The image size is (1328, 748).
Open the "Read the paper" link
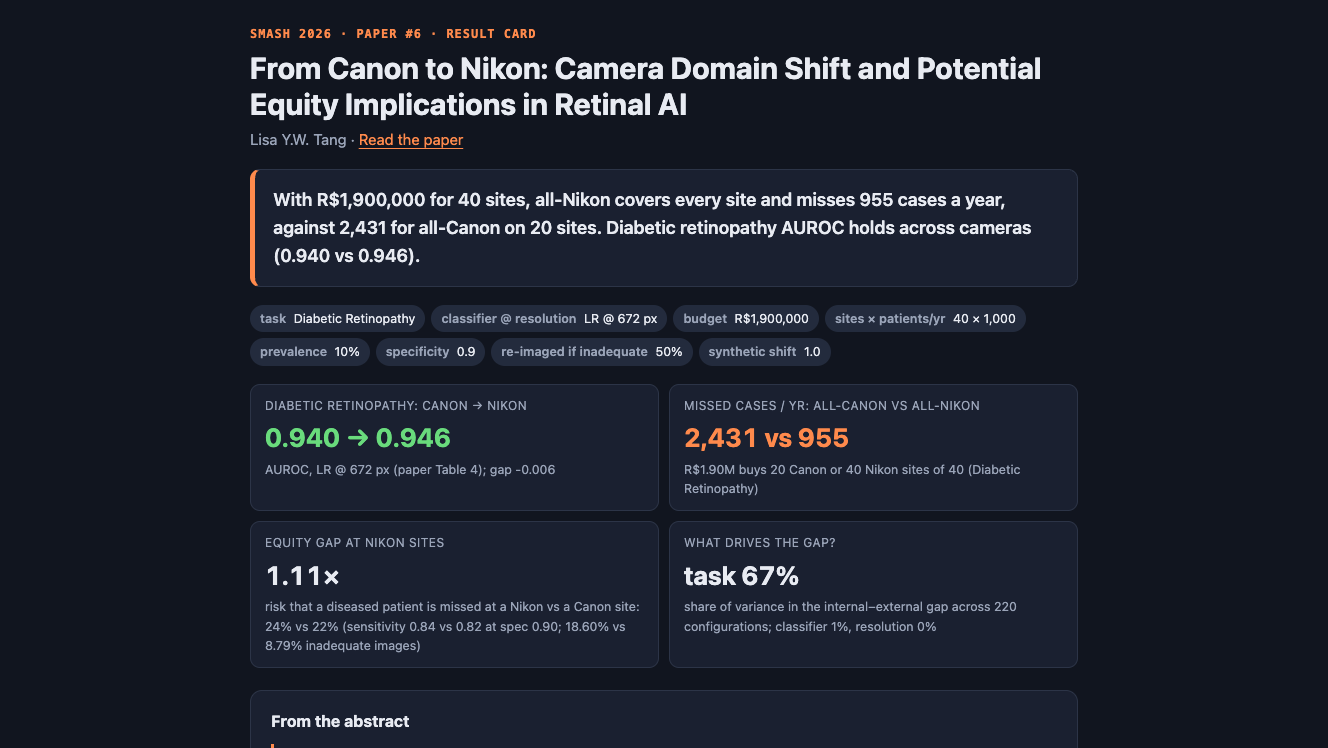411,140
